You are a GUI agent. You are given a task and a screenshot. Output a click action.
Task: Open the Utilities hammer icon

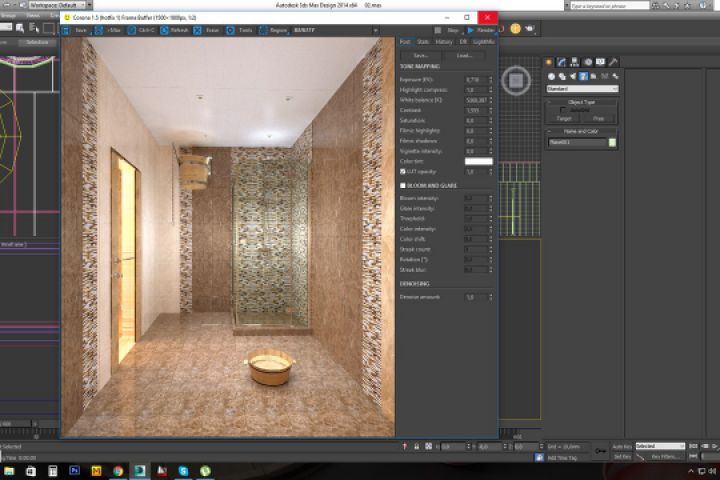click(613, 62)
